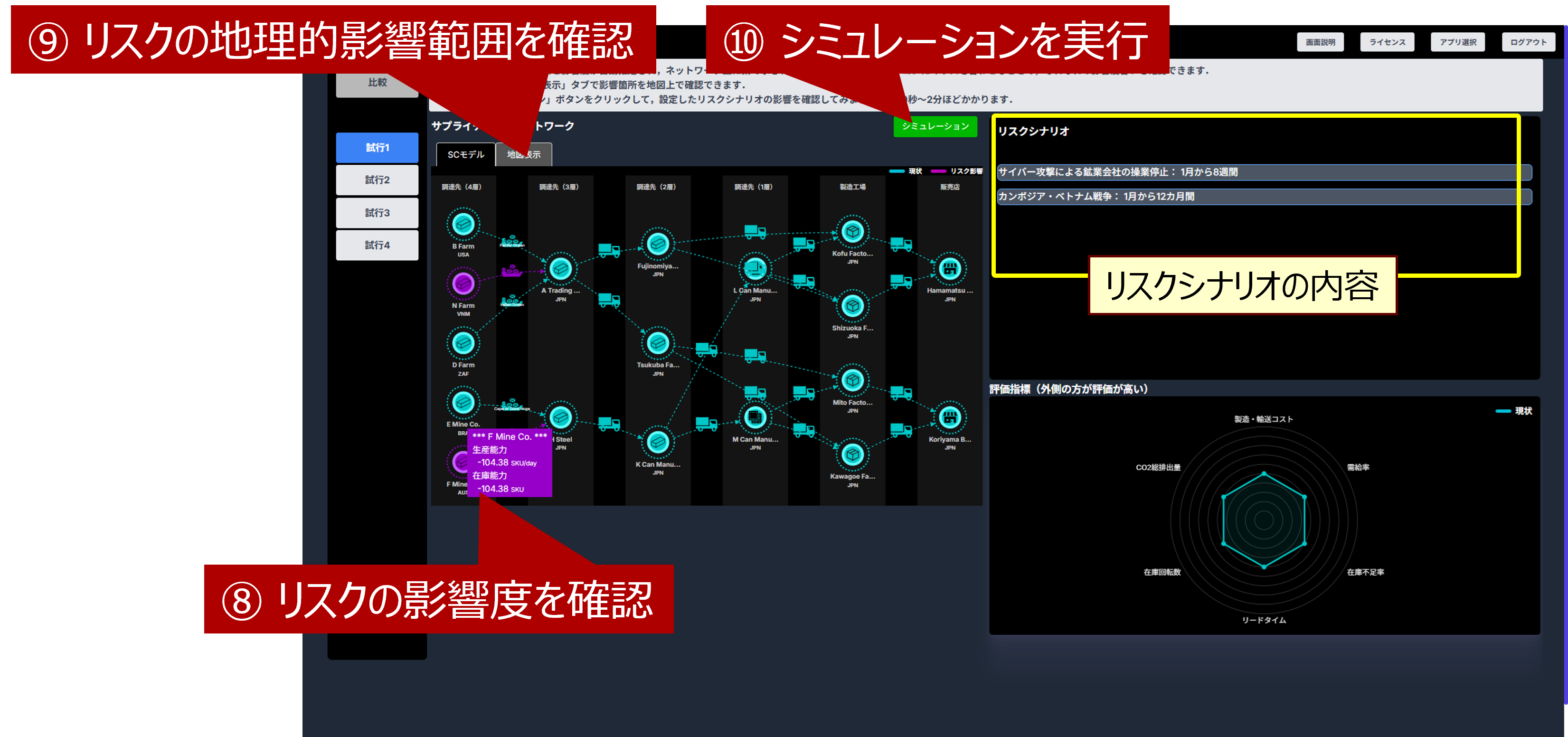This screenshot has width=1568, height=737.
Task: Click the D Farm ZAF node icon
Action: click(463, 343)
